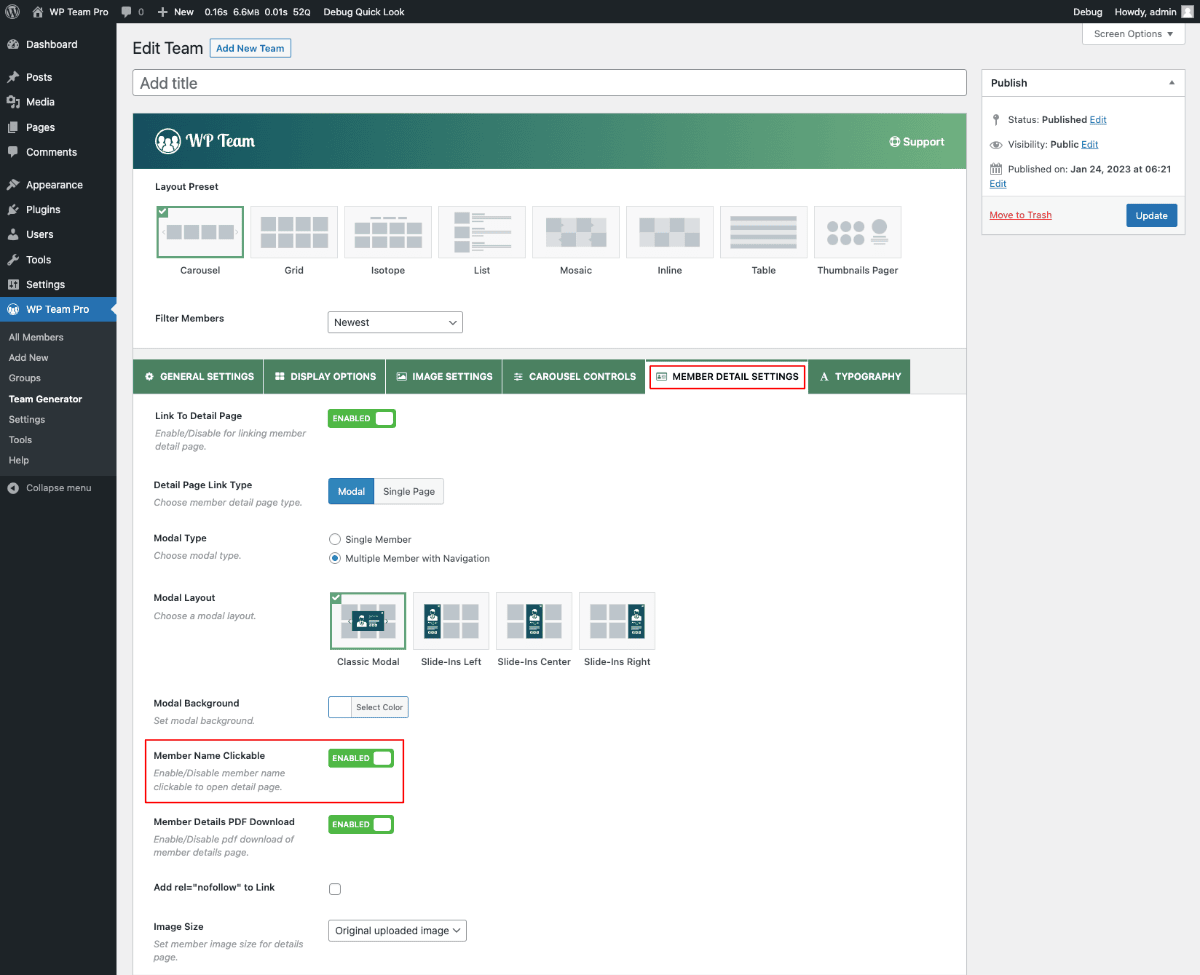Choose the Slide-Ins Left modal layout
Image resolution: width=1200 pixels, height=975 pixels.
coord(451,621)
